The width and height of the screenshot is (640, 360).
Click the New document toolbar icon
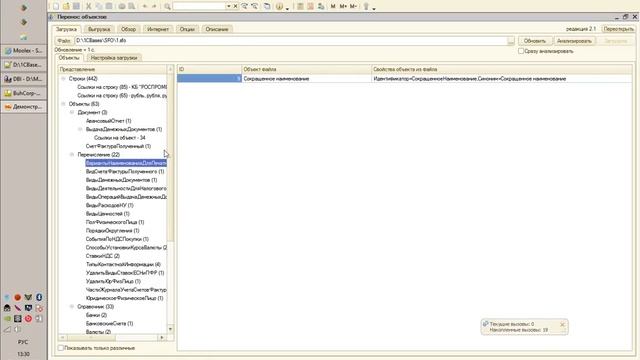pyautogui.click(x=56, y=6)
